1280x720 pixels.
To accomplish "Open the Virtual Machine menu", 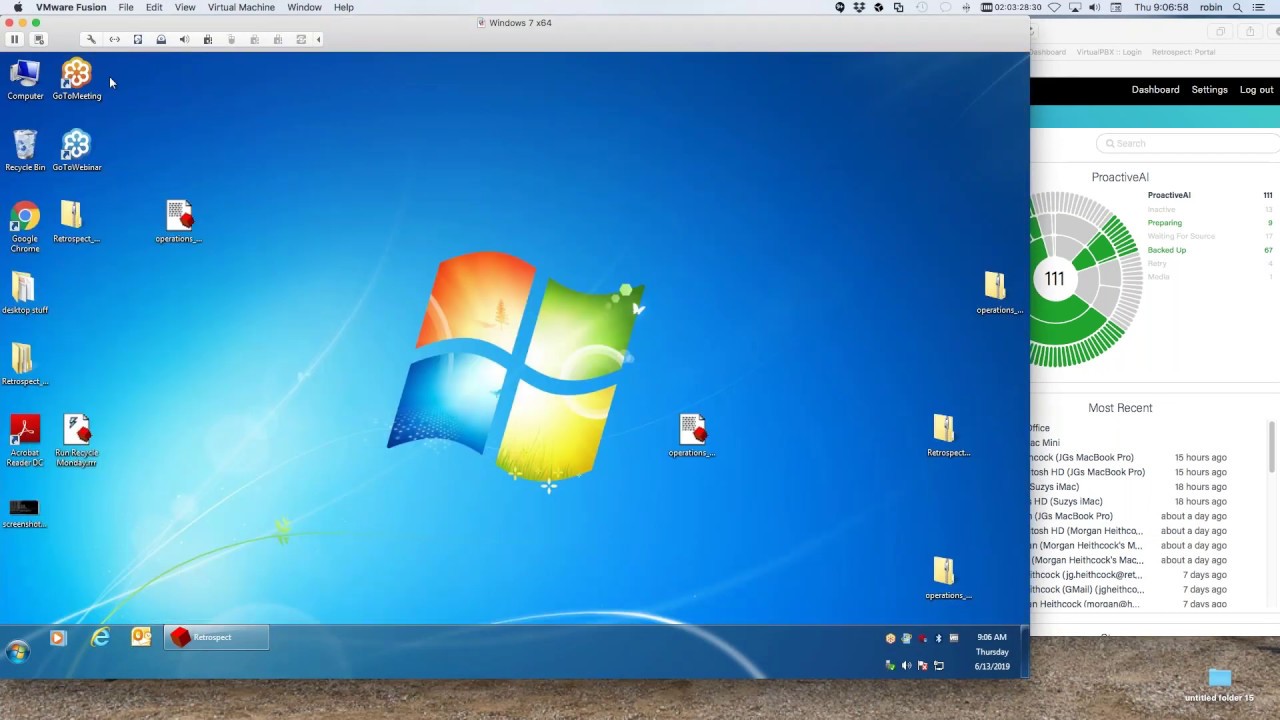I will 241,7.
